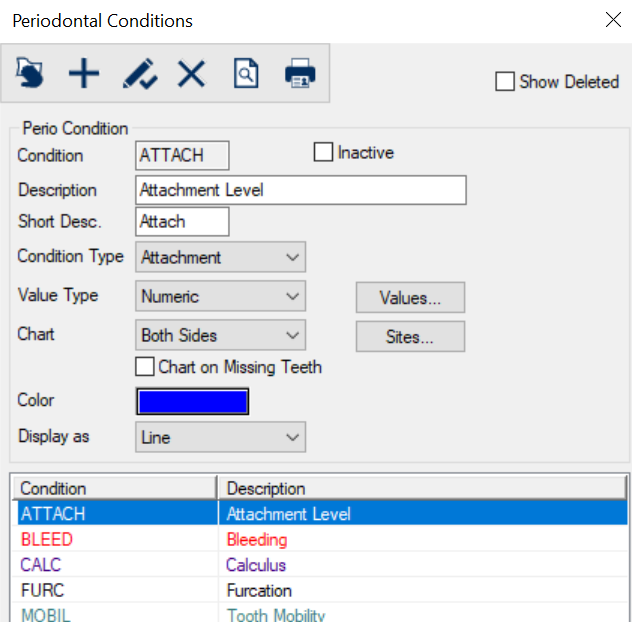Click the Values... button
The image size is (632, 622).
(x=410, y=297)
